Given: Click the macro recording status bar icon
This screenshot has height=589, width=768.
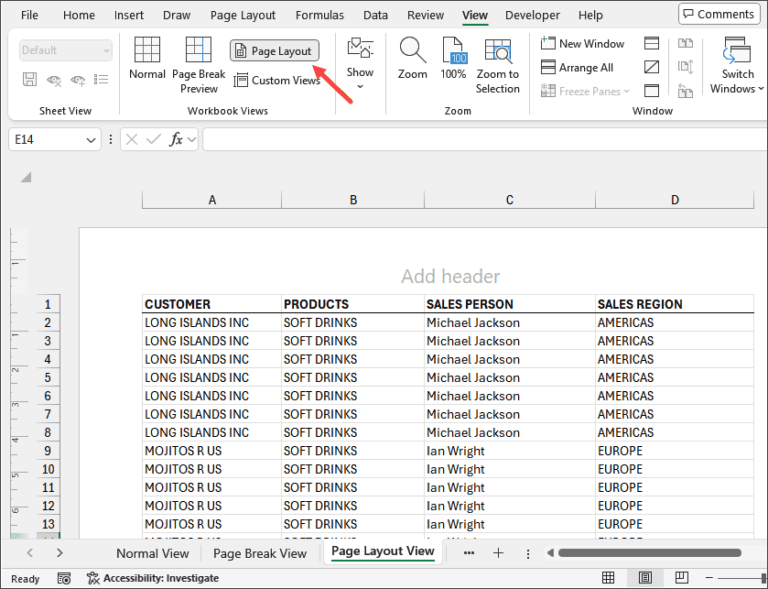Looking at the screenshot, I should pos(64,579).
